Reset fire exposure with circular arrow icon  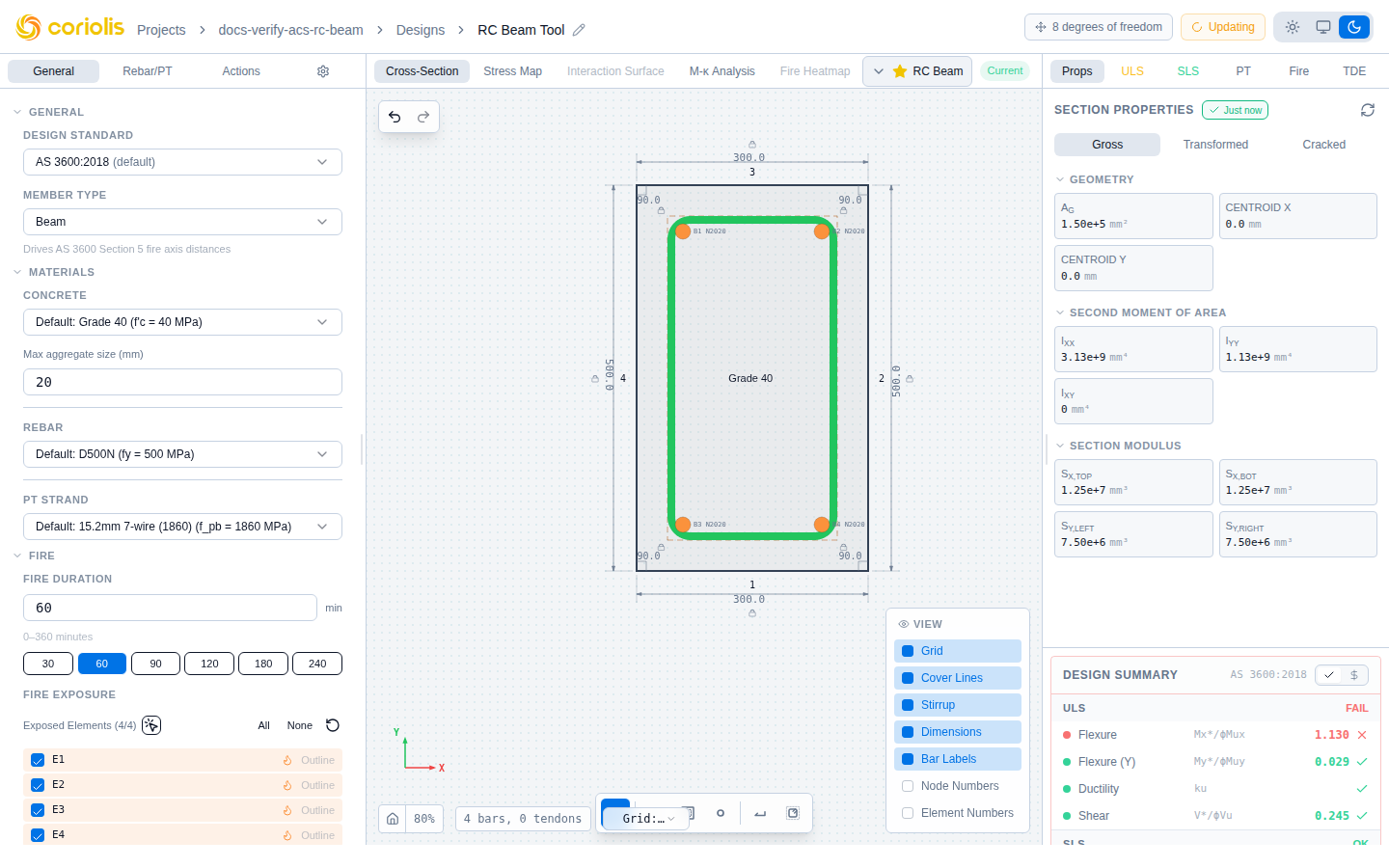(x=333, y=725)
